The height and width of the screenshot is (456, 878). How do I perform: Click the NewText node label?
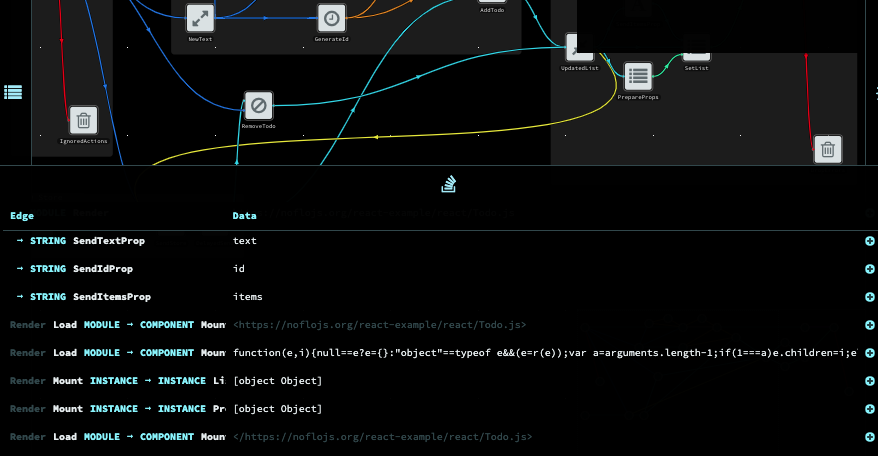(x=200, y=39)
